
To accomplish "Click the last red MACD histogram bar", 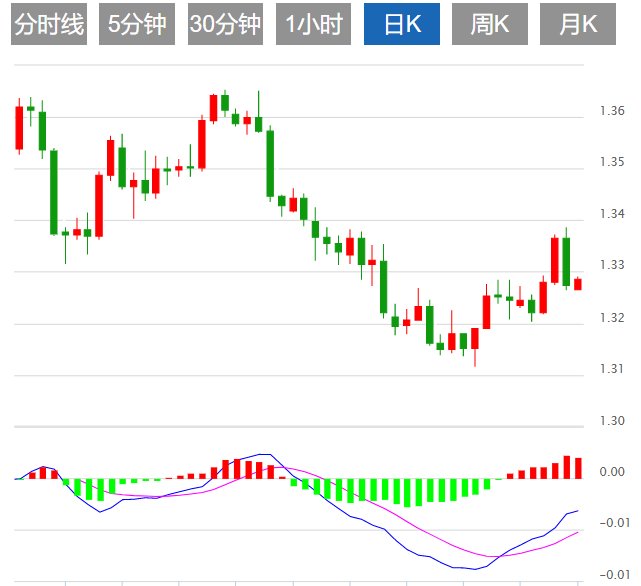I will click(x=577, y=468).
